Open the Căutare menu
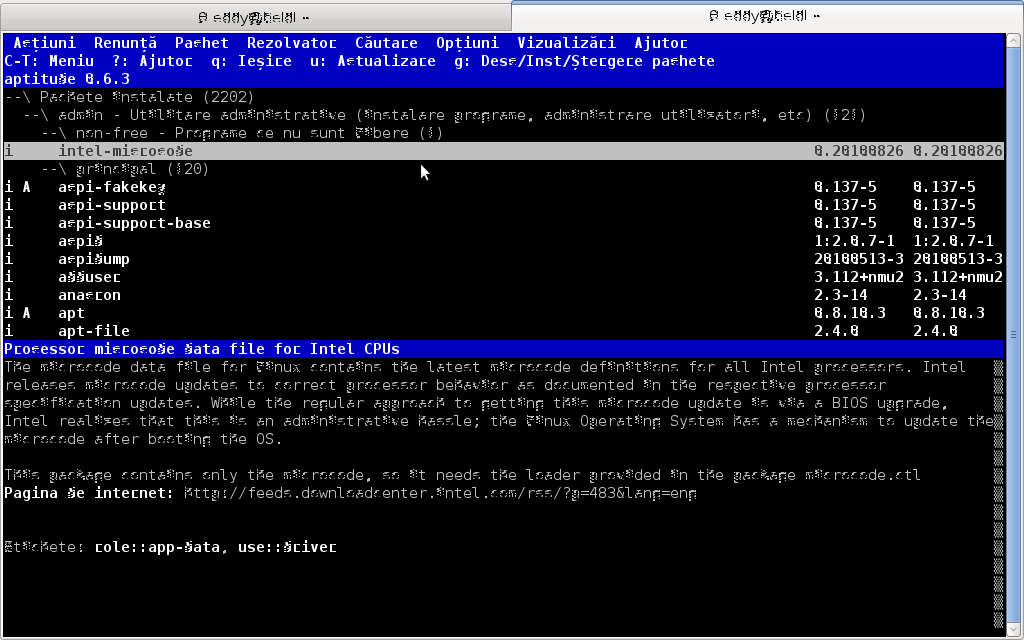Screen dimensions: 1024x640 coord(387,43)
